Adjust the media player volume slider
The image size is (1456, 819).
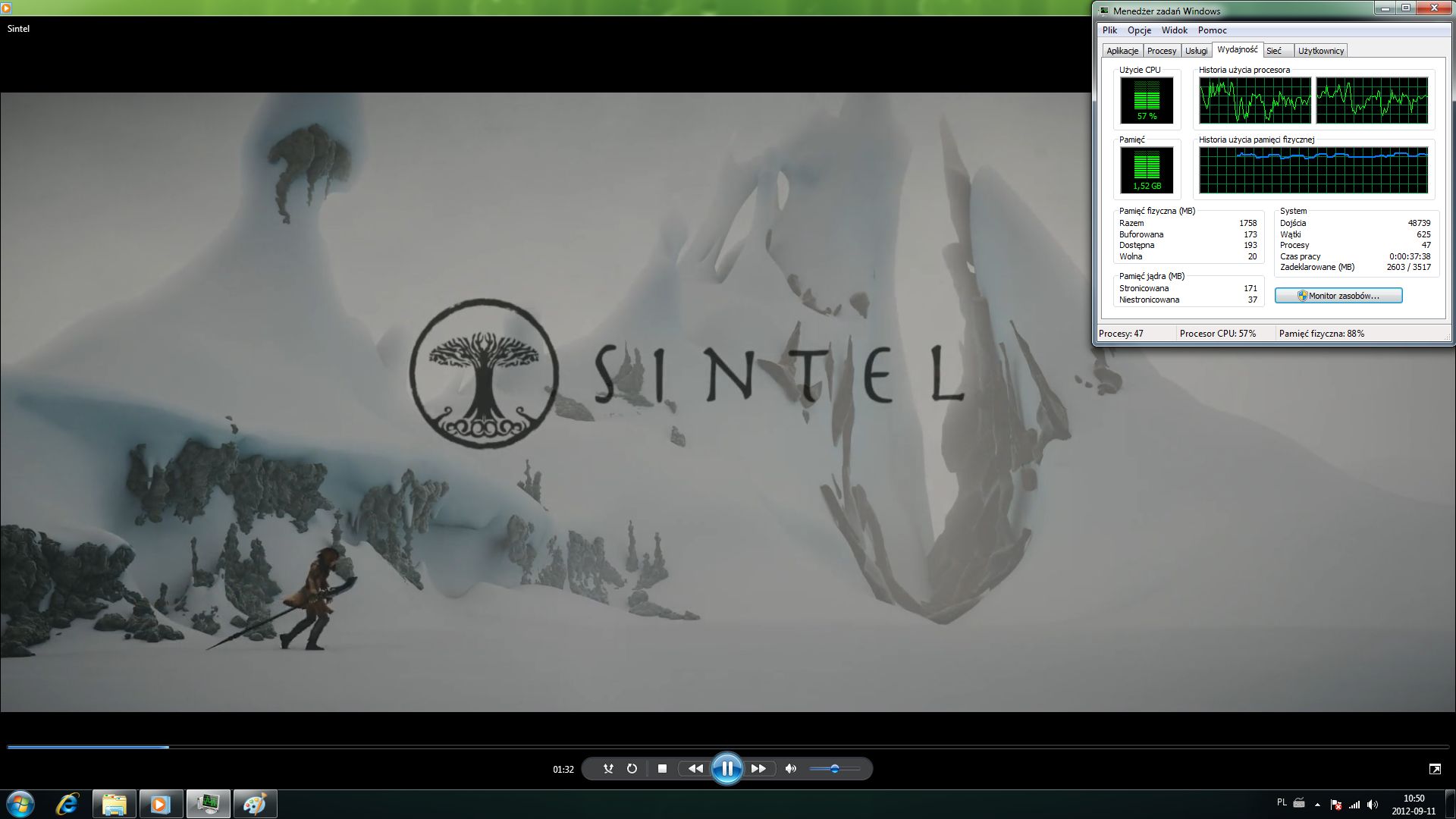[834, 769]
